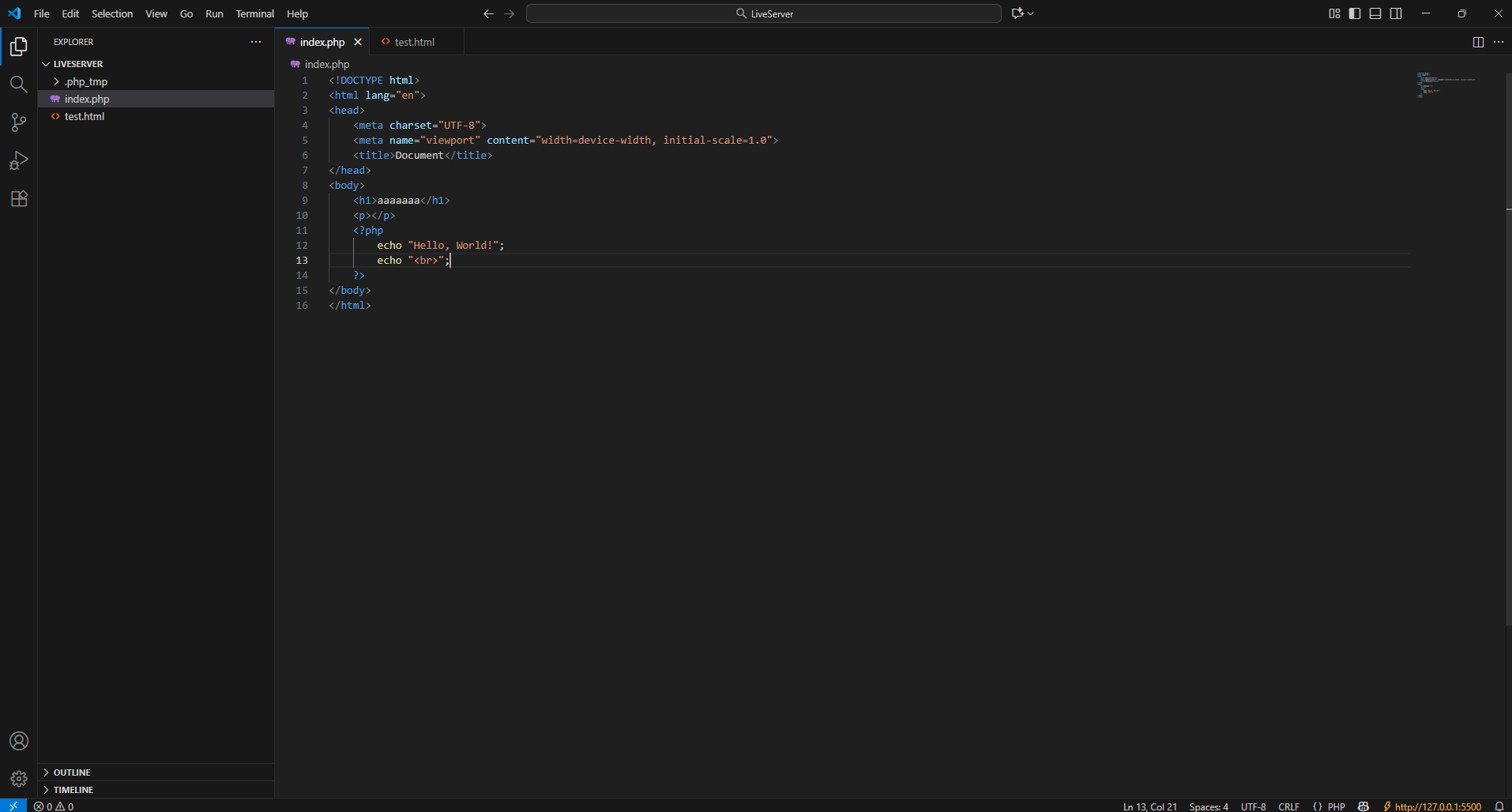Click the LiveServer search box
Screen dimensions: 1512x812
click(x=763, y=13)
